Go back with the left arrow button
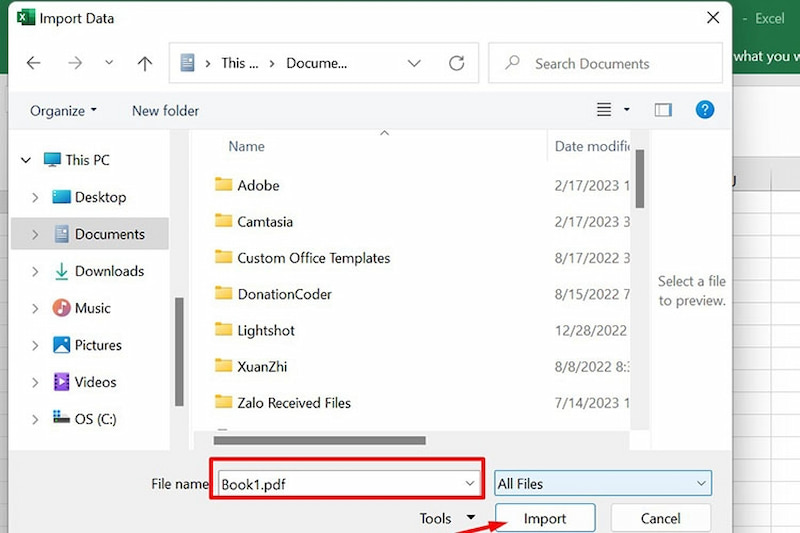This screenshot has height=533, width=800. coord(34,63)
